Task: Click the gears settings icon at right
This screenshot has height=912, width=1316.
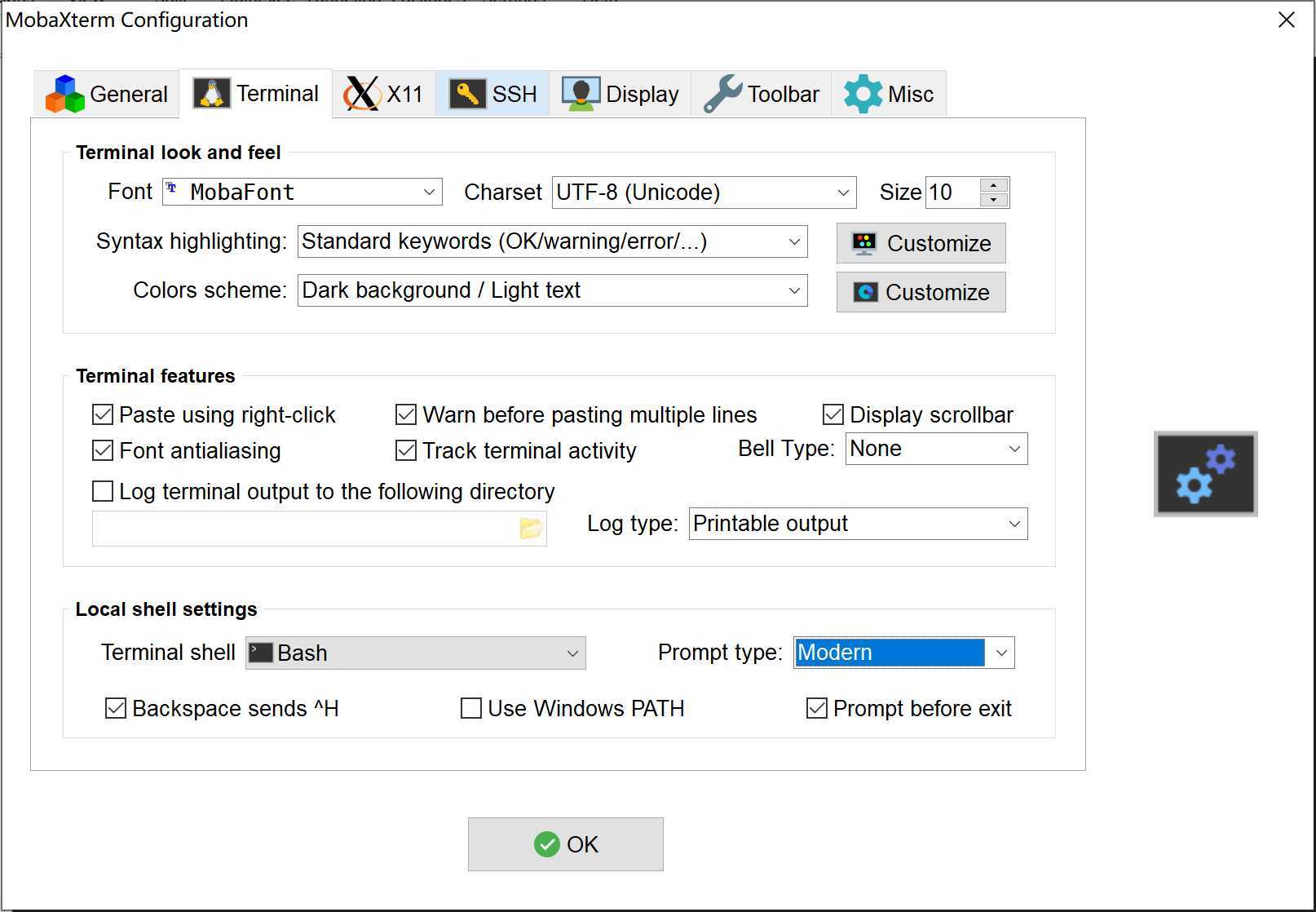Action: (1206, 474)
